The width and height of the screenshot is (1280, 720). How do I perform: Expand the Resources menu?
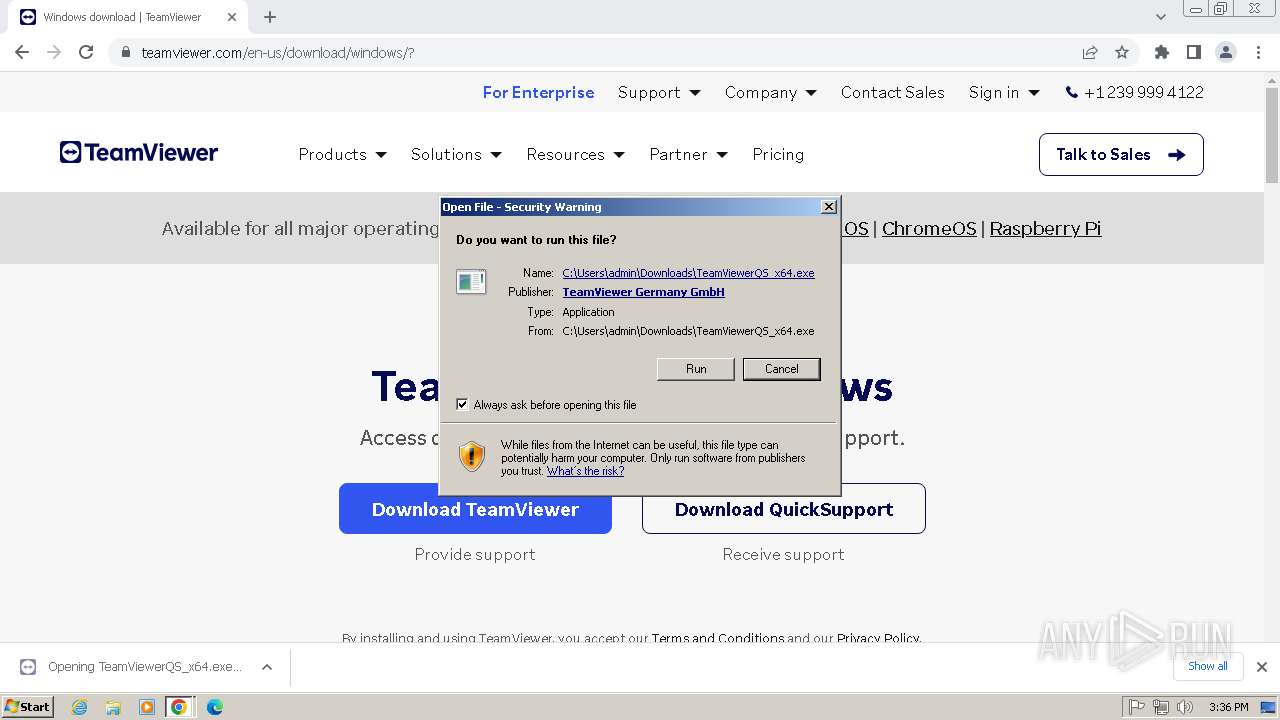(x=575, y=154)
